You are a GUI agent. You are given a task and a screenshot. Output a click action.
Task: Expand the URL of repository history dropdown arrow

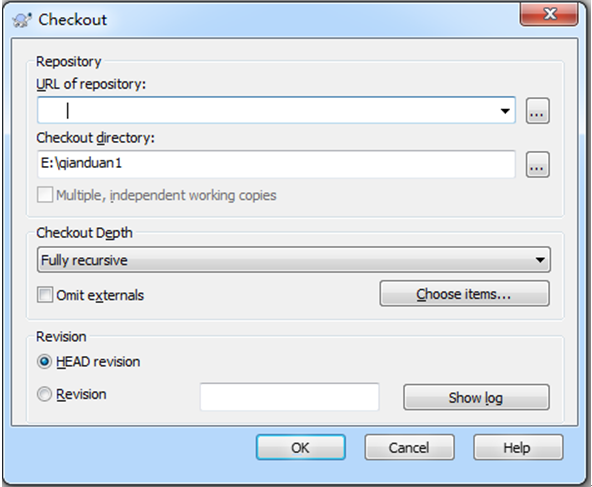coord(505,111)
